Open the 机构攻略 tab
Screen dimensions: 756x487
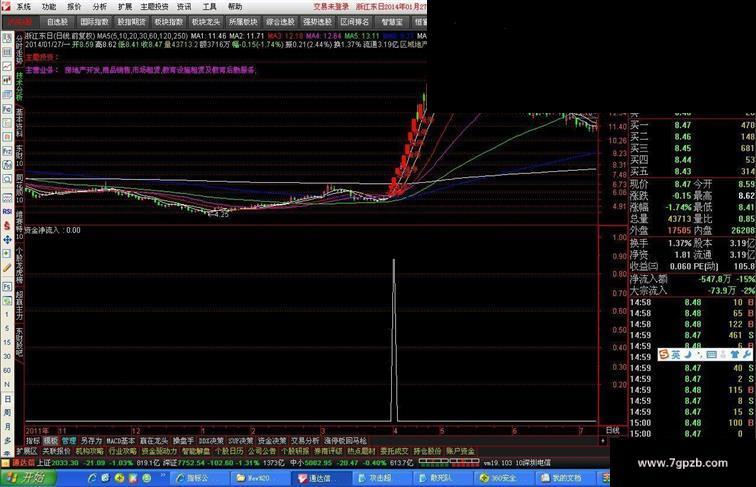[x=90, y=451]
